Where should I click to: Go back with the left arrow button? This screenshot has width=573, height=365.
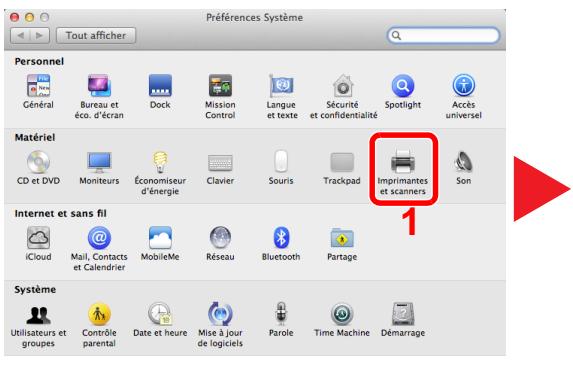pyautogui.click(x=20, y=35)
